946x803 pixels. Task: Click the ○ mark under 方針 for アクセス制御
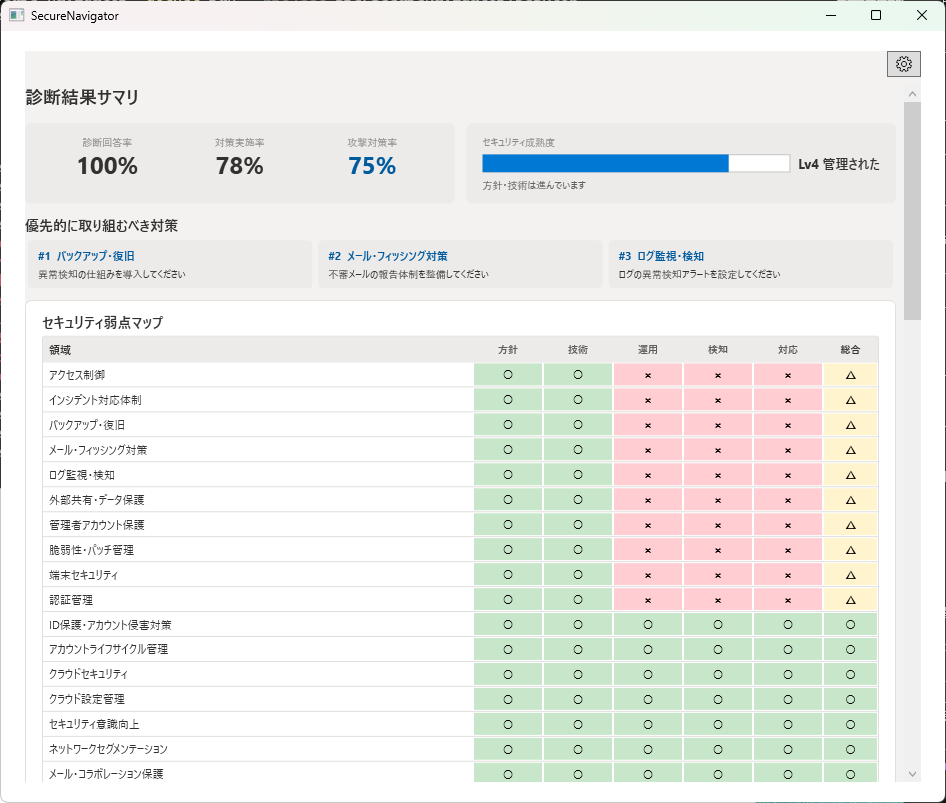pos(507,373)
